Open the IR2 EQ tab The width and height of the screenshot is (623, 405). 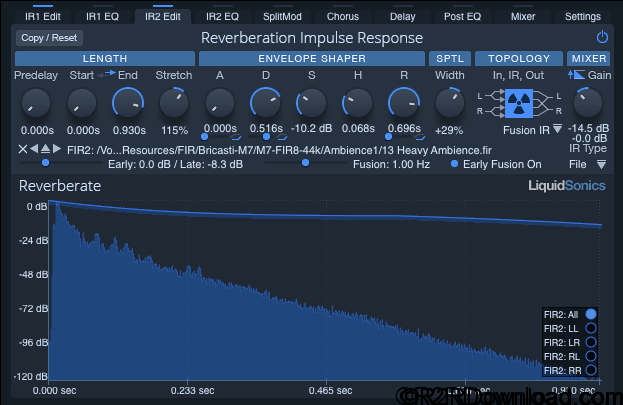[222, 16]
